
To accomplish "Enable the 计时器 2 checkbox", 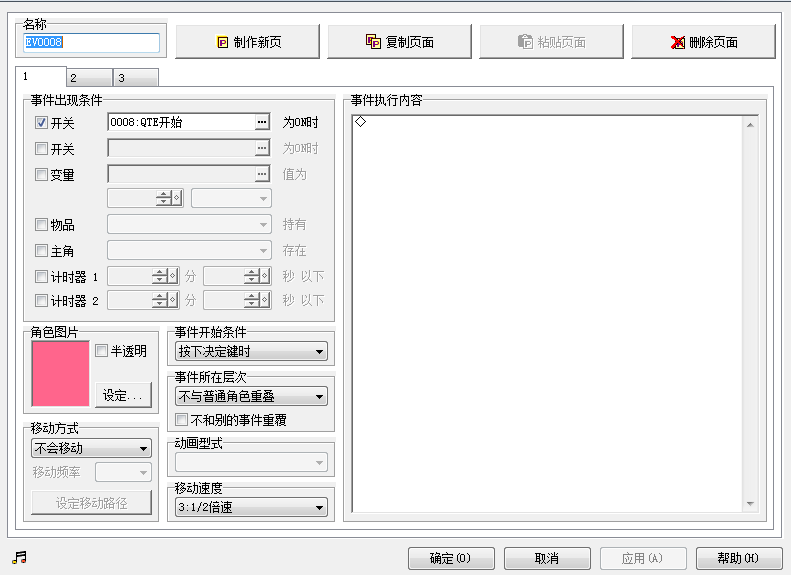I will pyautogui.click(x=41, y=301).
